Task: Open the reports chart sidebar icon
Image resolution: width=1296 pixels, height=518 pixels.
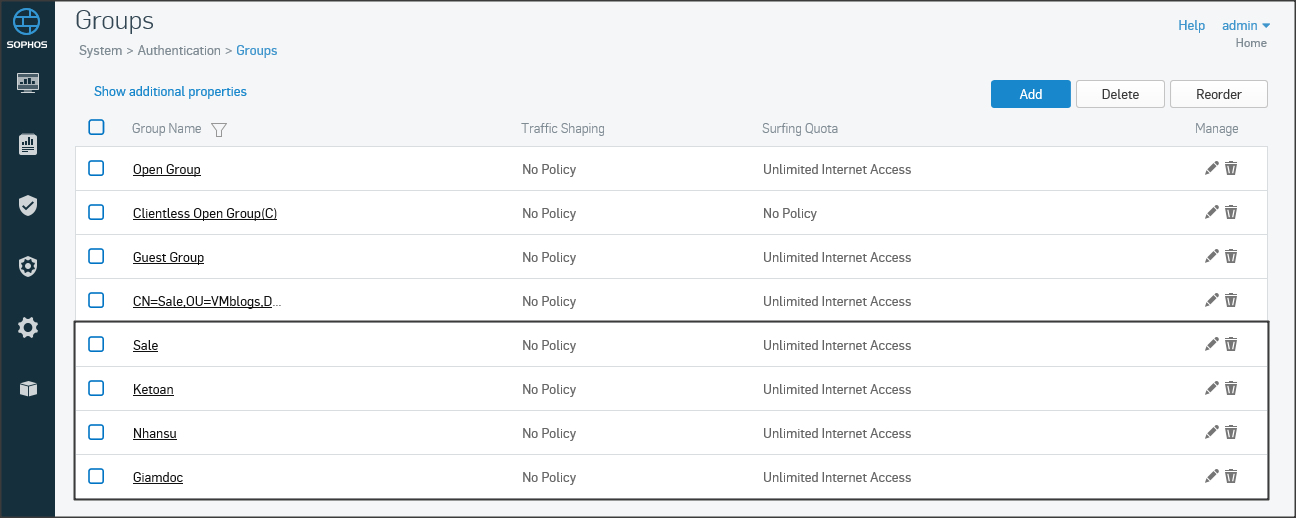Action: (x=28, y=145)
